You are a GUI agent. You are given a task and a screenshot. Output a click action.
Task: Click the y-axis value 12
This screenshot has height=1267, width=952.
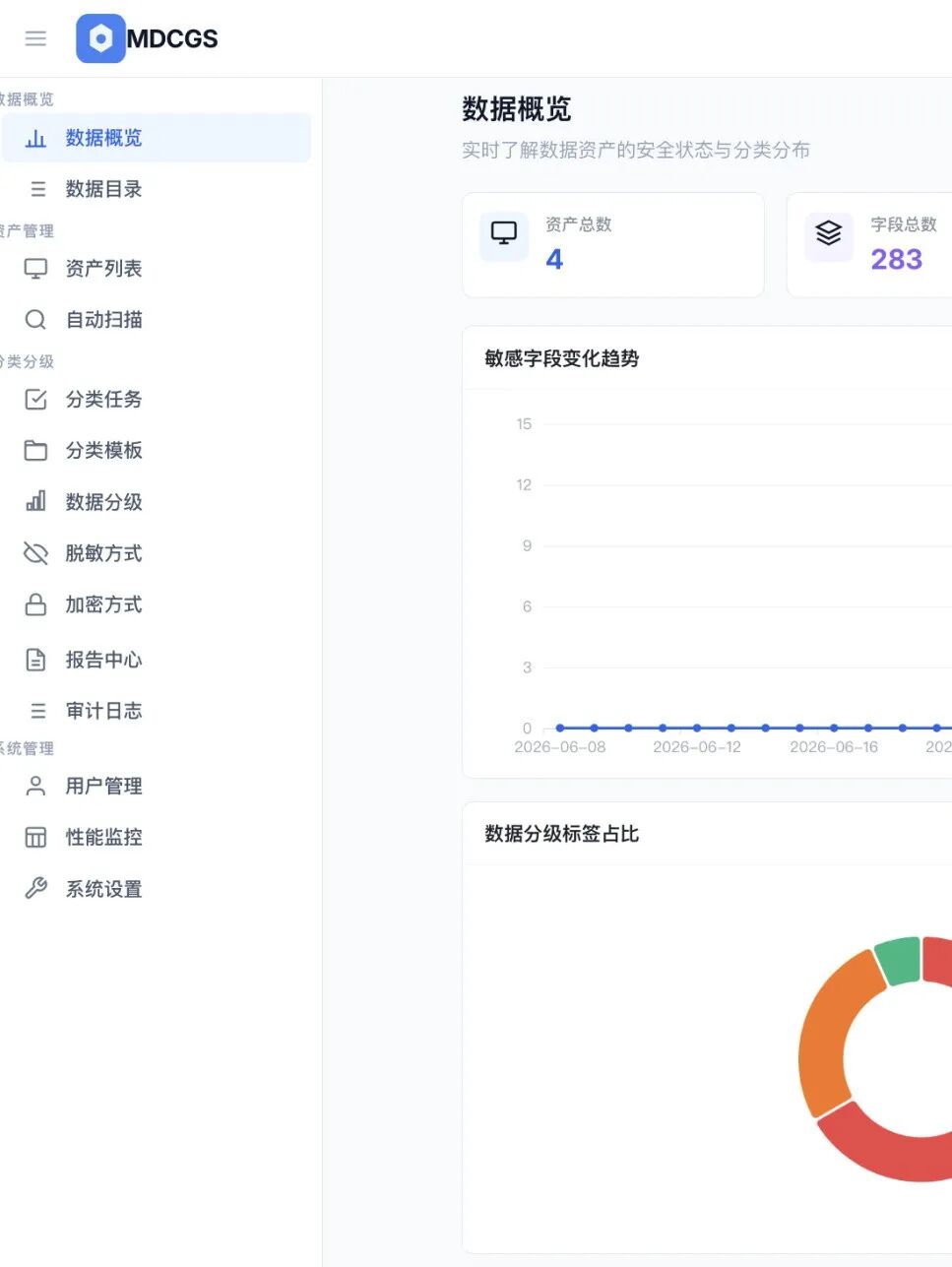tap(524, 485)
